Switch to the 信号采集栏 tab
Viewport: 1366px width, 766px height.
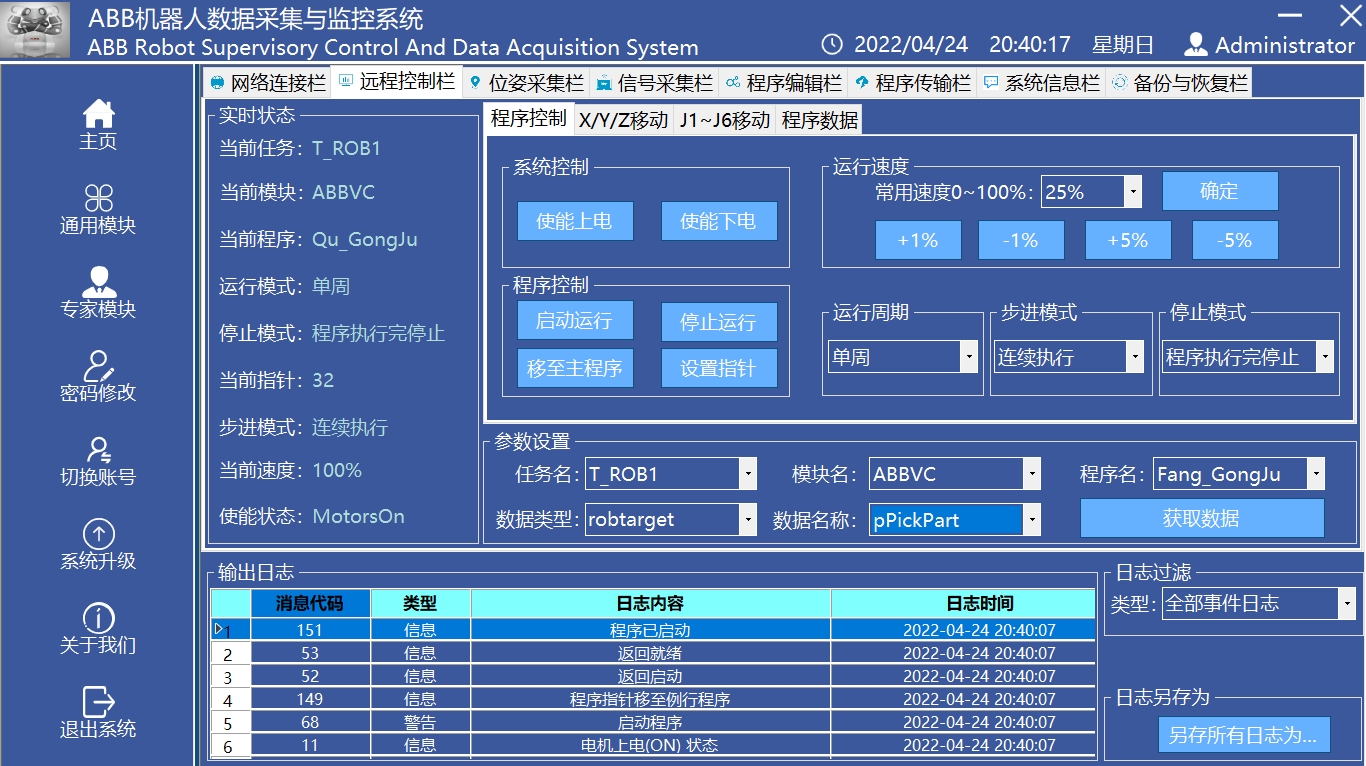pyautogui.click(x=655, y=83)
